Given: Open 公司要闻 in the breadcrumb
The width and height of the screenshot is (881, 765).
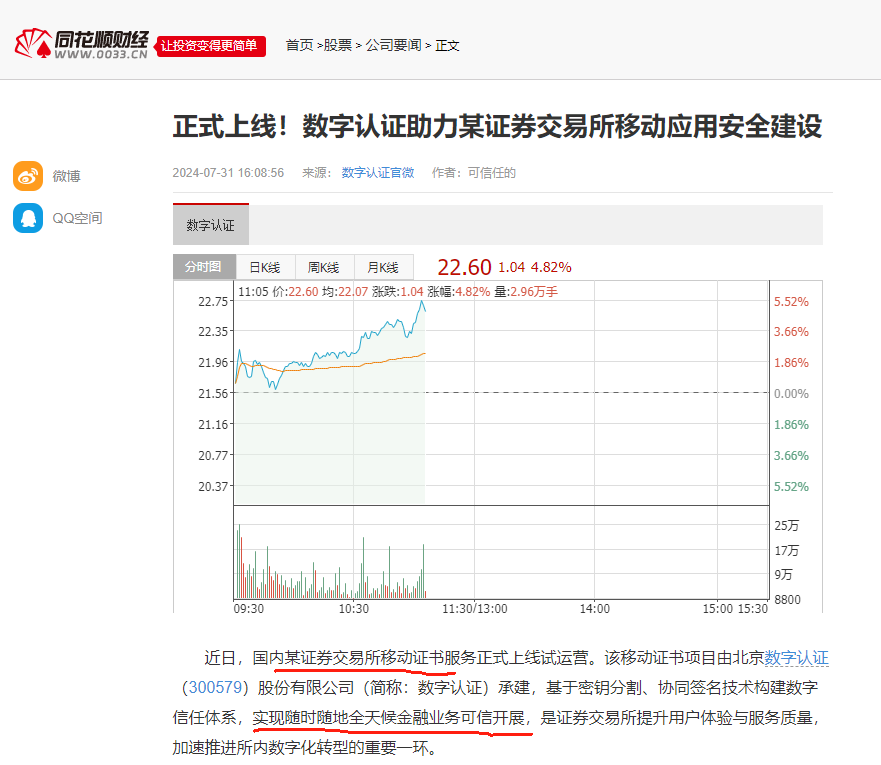Looking at the screenshot, I should (x=393, y=45).
